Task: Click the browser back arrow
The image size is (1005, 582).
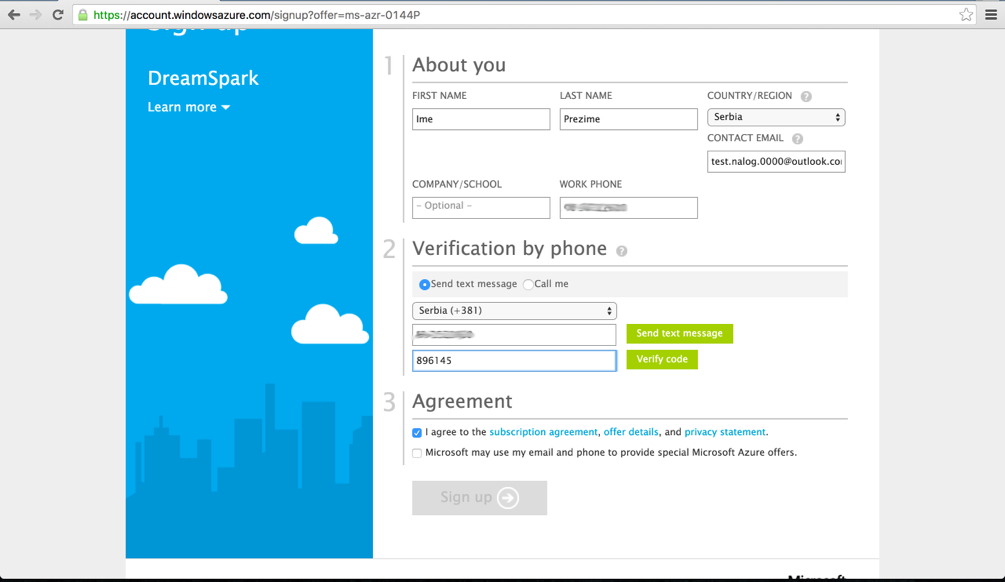Action: 14,16
